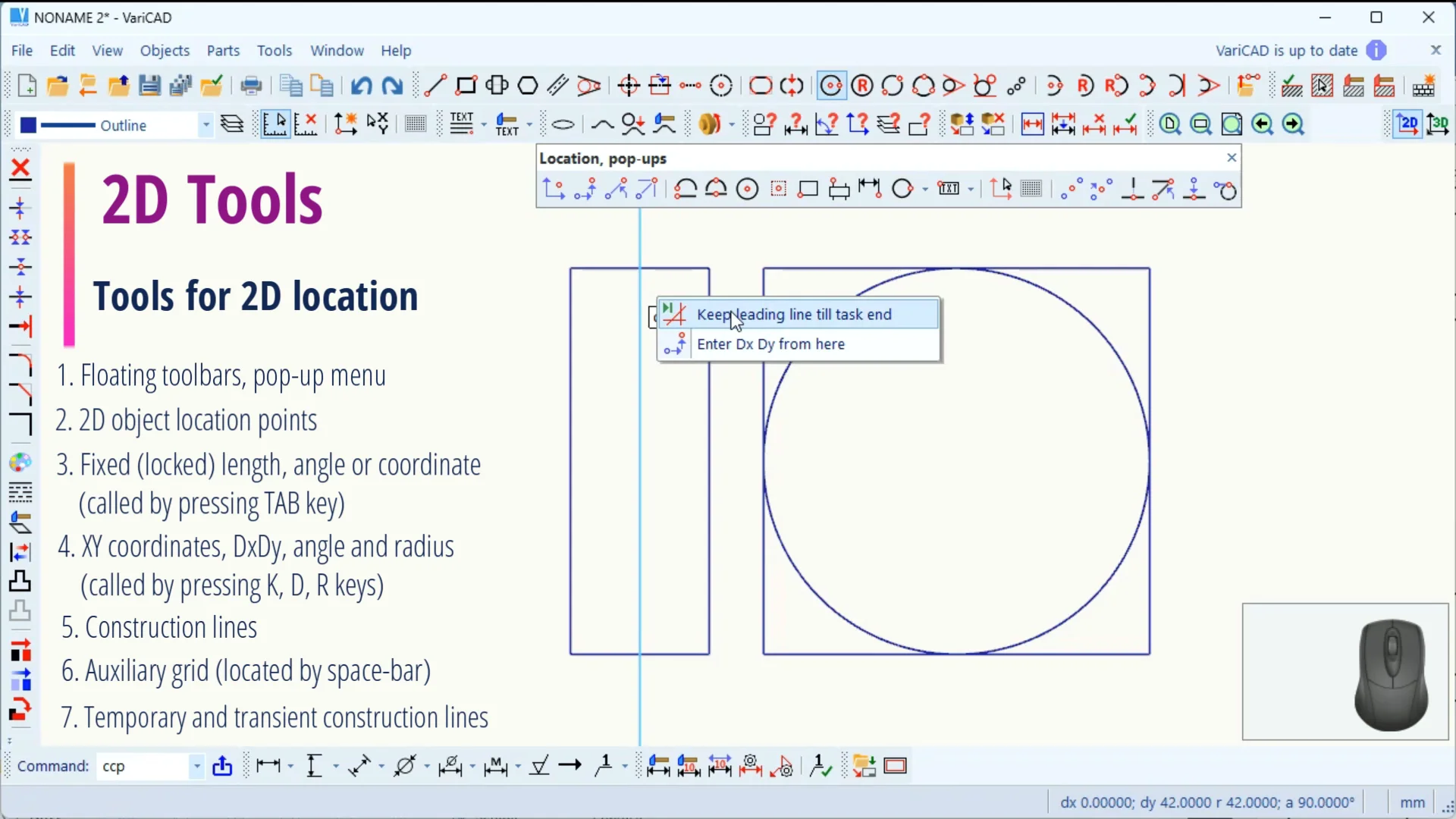This screenshot has height=819, width=1456.
Task: Click the zoom previous view arrow
Action: 1262,124
